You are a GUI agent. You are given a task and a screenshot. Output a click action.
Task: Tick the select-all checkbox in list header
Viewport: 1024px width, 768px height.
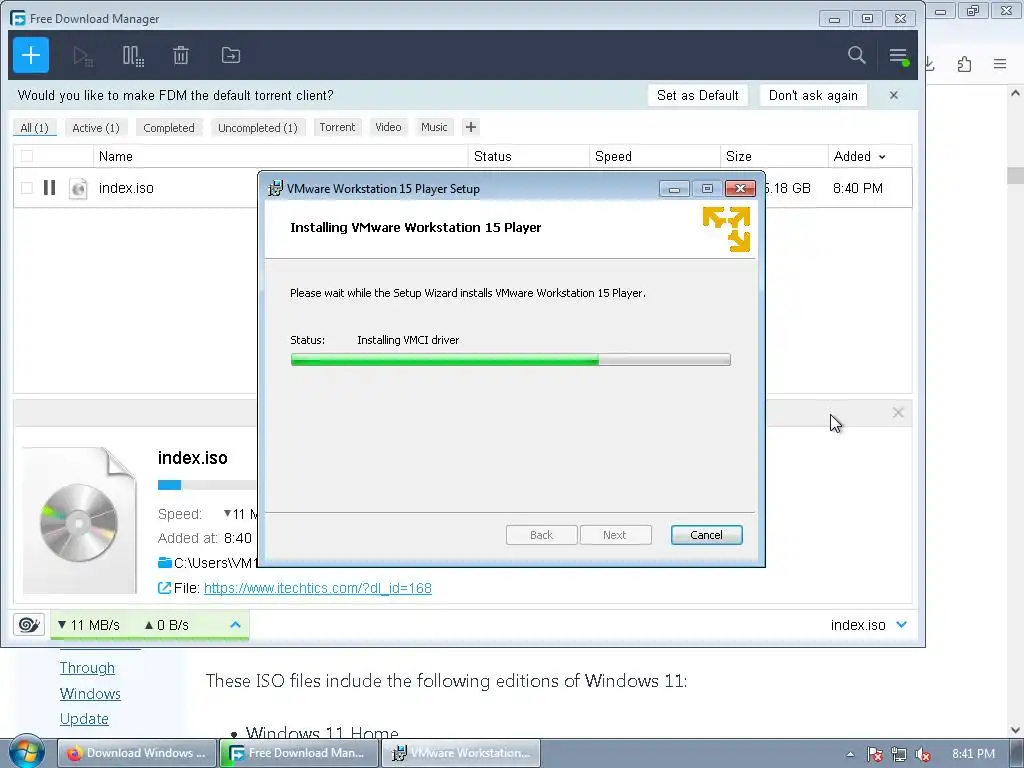27,156
